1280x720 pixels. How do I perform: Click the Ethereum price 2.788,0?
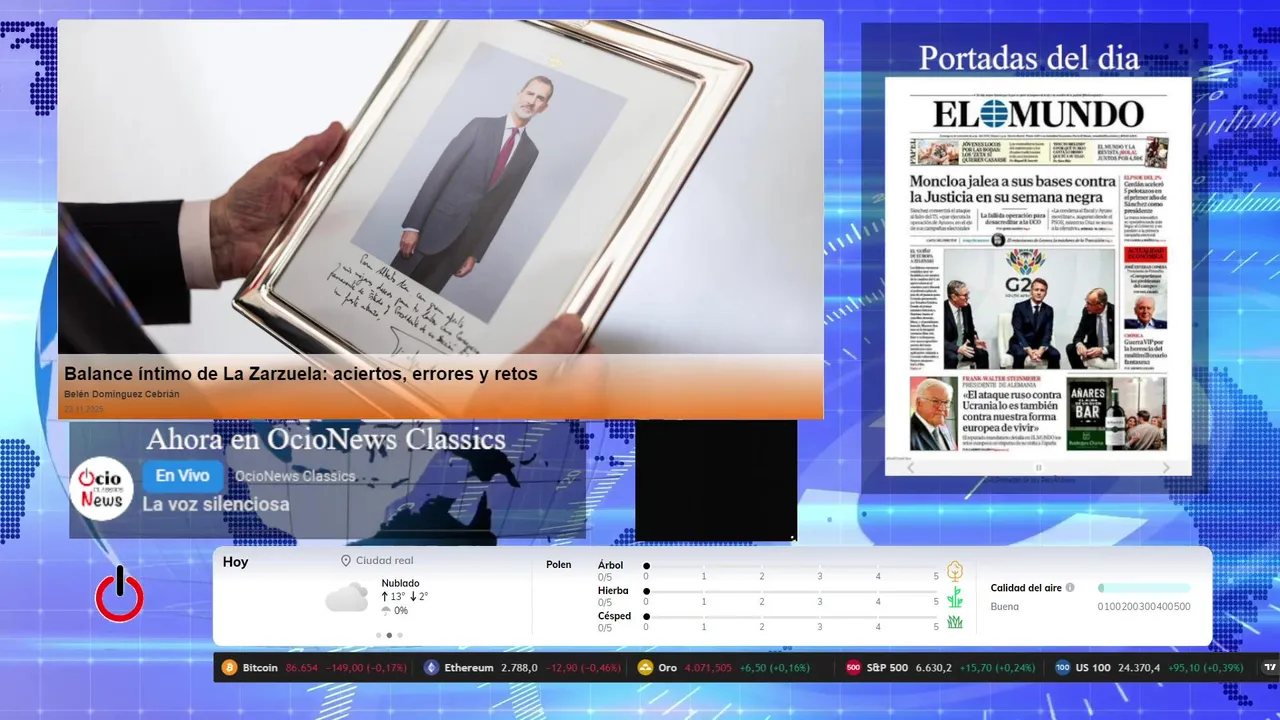(520, 668)
